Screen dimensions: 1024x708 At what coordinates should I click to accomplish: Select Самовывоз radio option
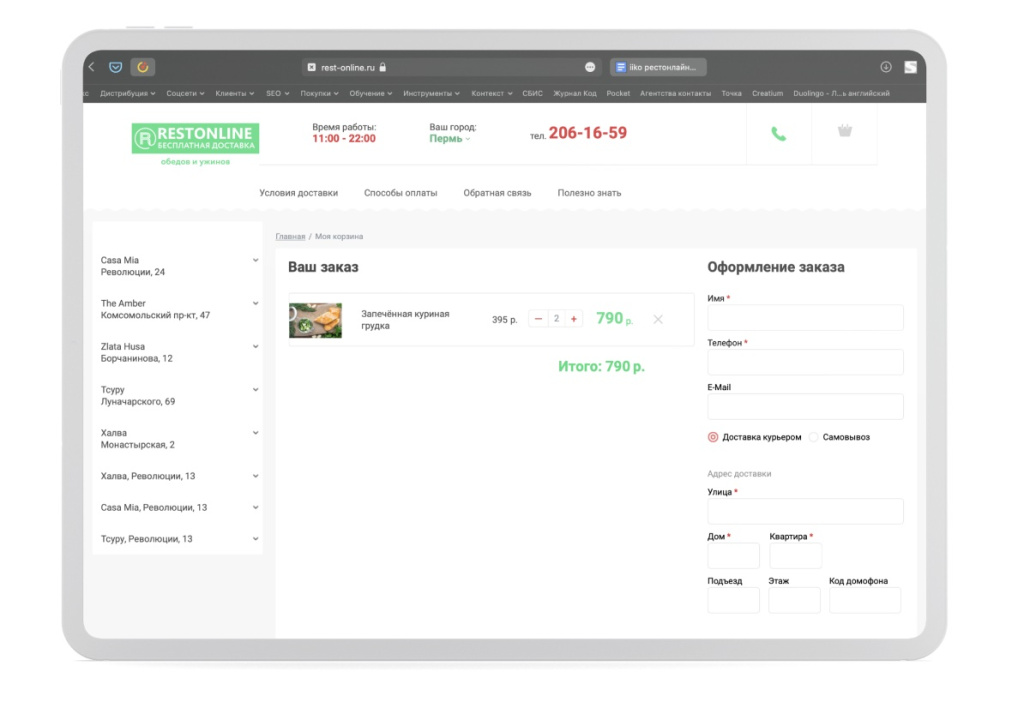[x=813, y=437]
